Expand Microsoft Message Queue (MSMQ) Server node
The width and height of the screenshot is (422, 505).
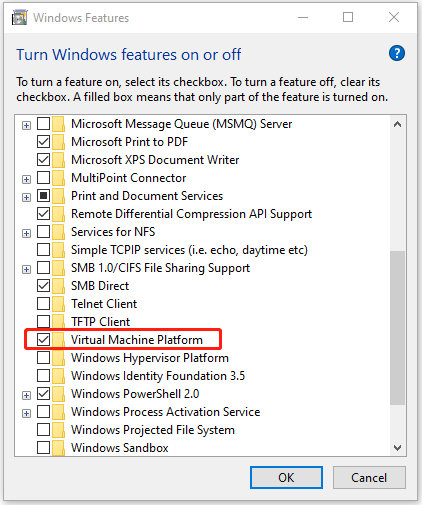click(x=26, y=126)
